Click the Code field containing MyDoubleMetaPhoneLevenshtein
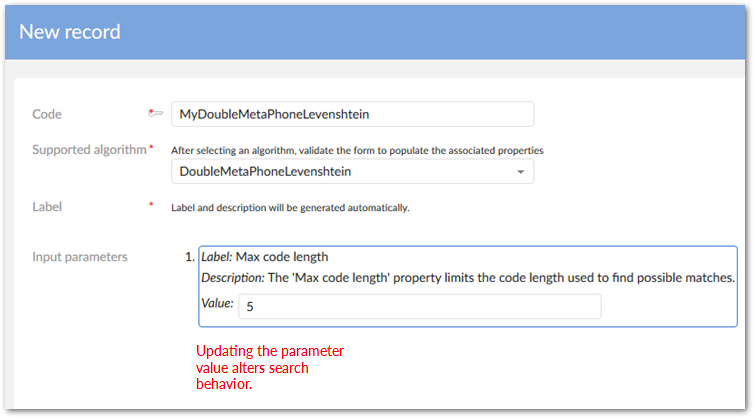 click(352, 114)
